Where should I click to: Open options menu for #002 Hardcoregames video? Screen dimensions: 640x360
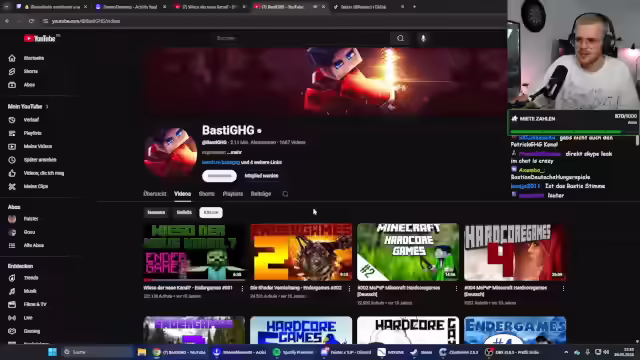[x=456, y=289]
